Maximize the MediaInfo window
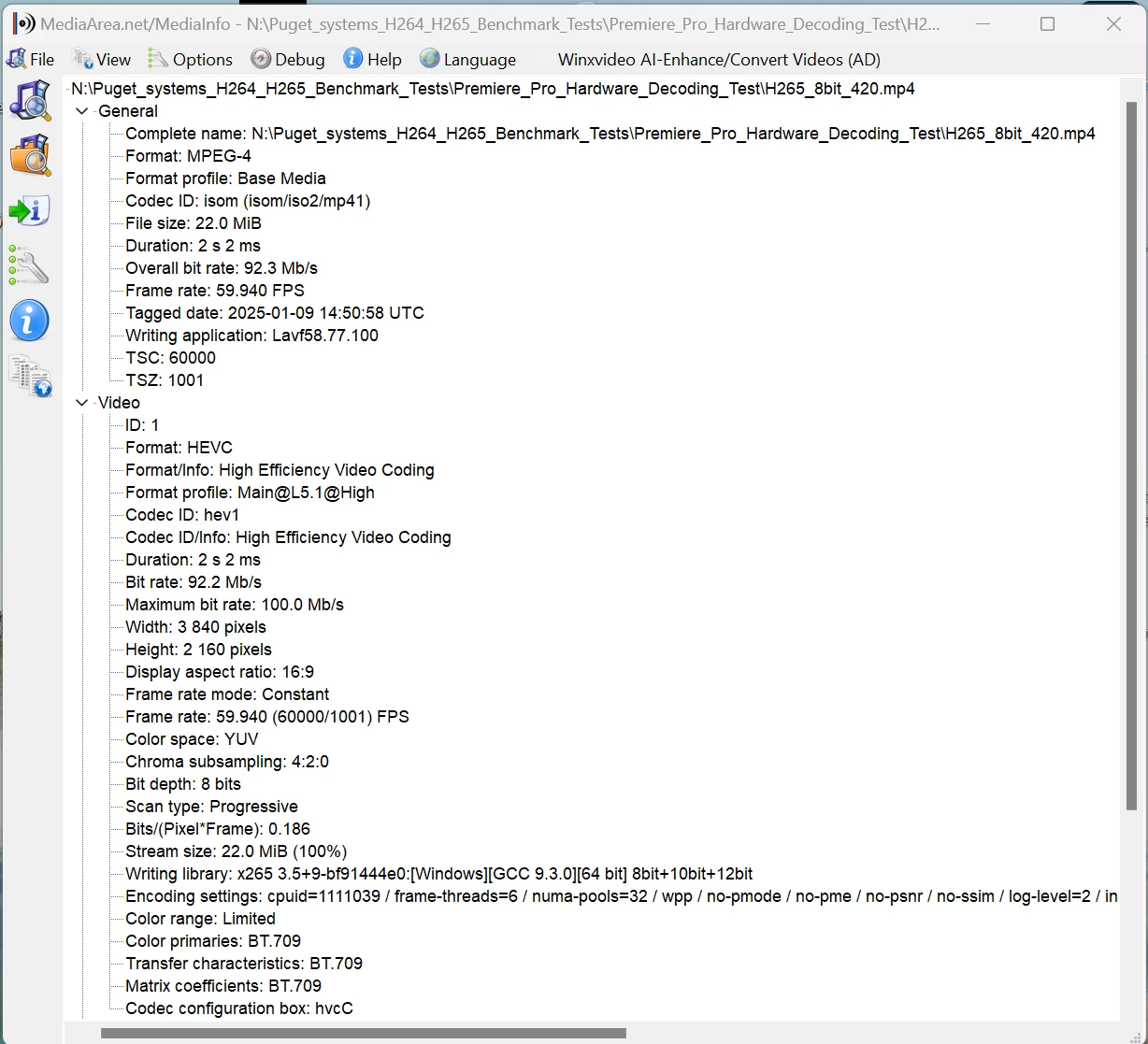The image size is (1148, 1044). tap(1048, 24)
